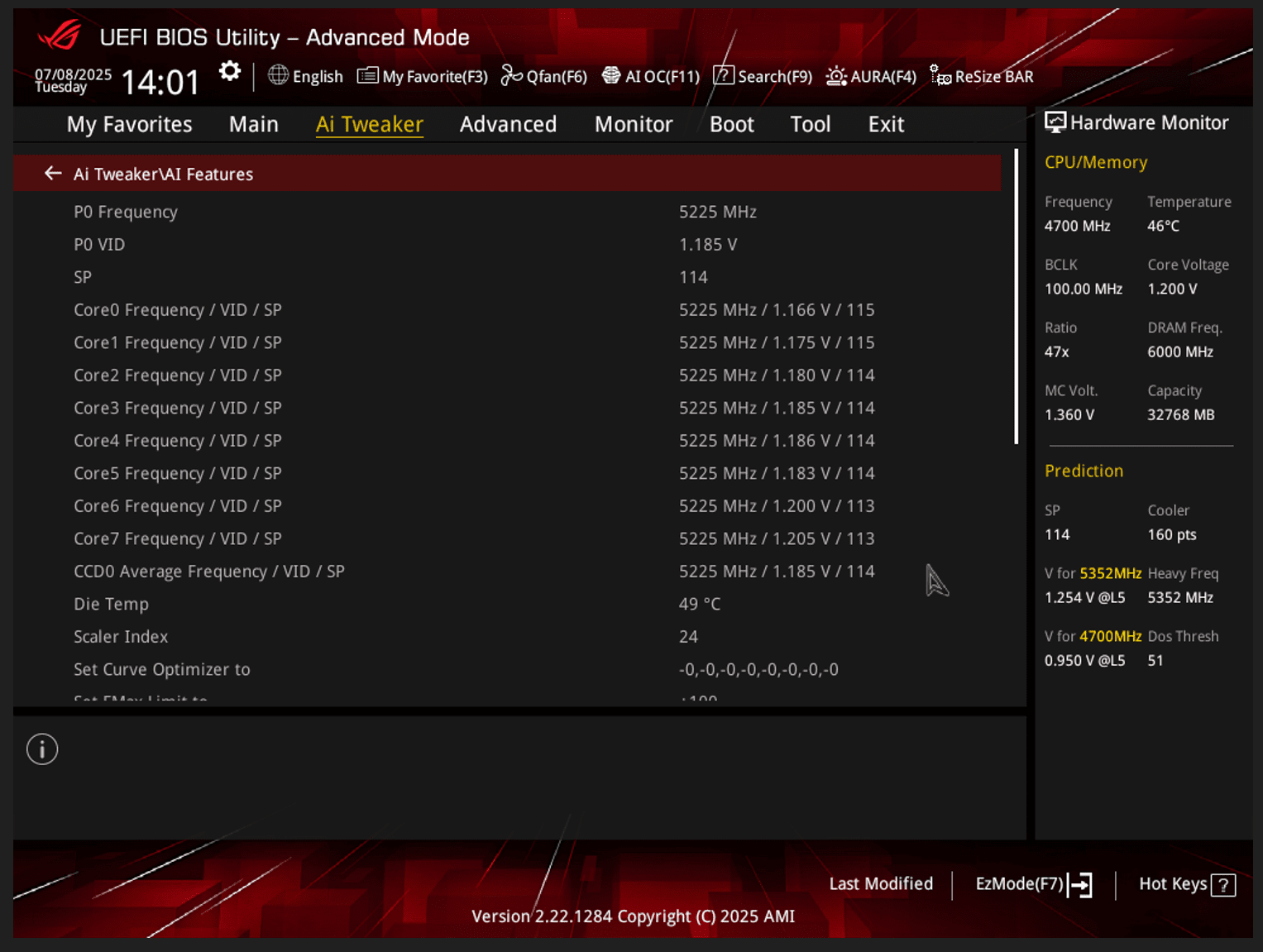Screen dimensions: 1263x952
Task: Click the 4700MHz highlighted voltage target
Action: 1110,636
